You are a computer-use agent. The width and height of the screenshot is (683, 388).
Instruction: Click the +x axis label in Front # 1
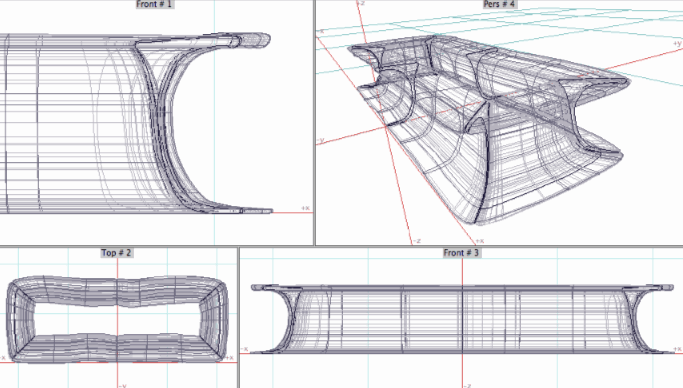point(306,208)
